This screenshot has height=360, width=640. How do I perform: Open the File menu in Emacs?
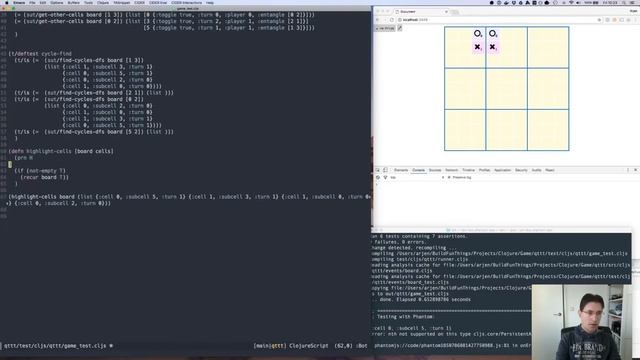coord(32,2)
